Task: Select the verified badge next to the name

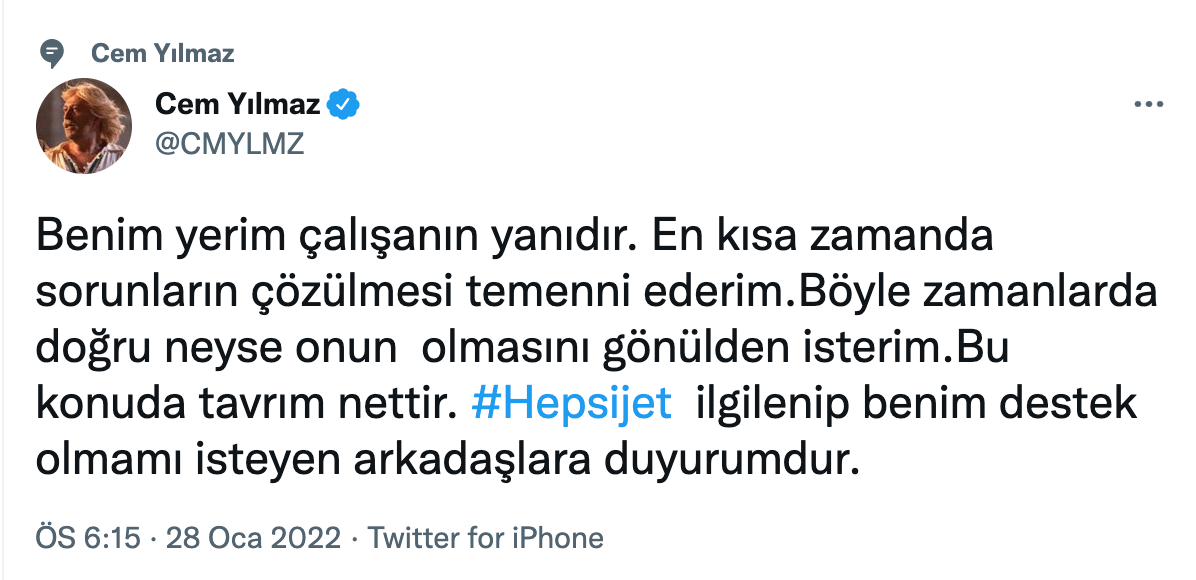Action: pos(345,102)
